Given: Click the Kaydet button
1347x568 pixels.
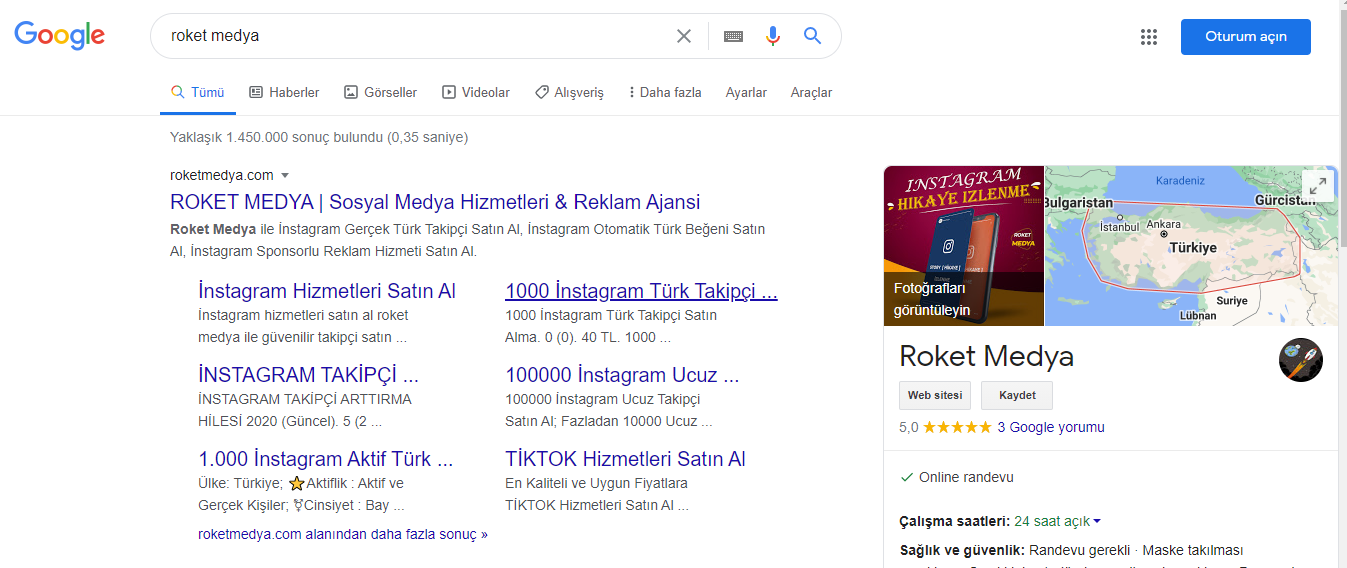Looking at the screenshot, I should click(x=1017, y=395).
